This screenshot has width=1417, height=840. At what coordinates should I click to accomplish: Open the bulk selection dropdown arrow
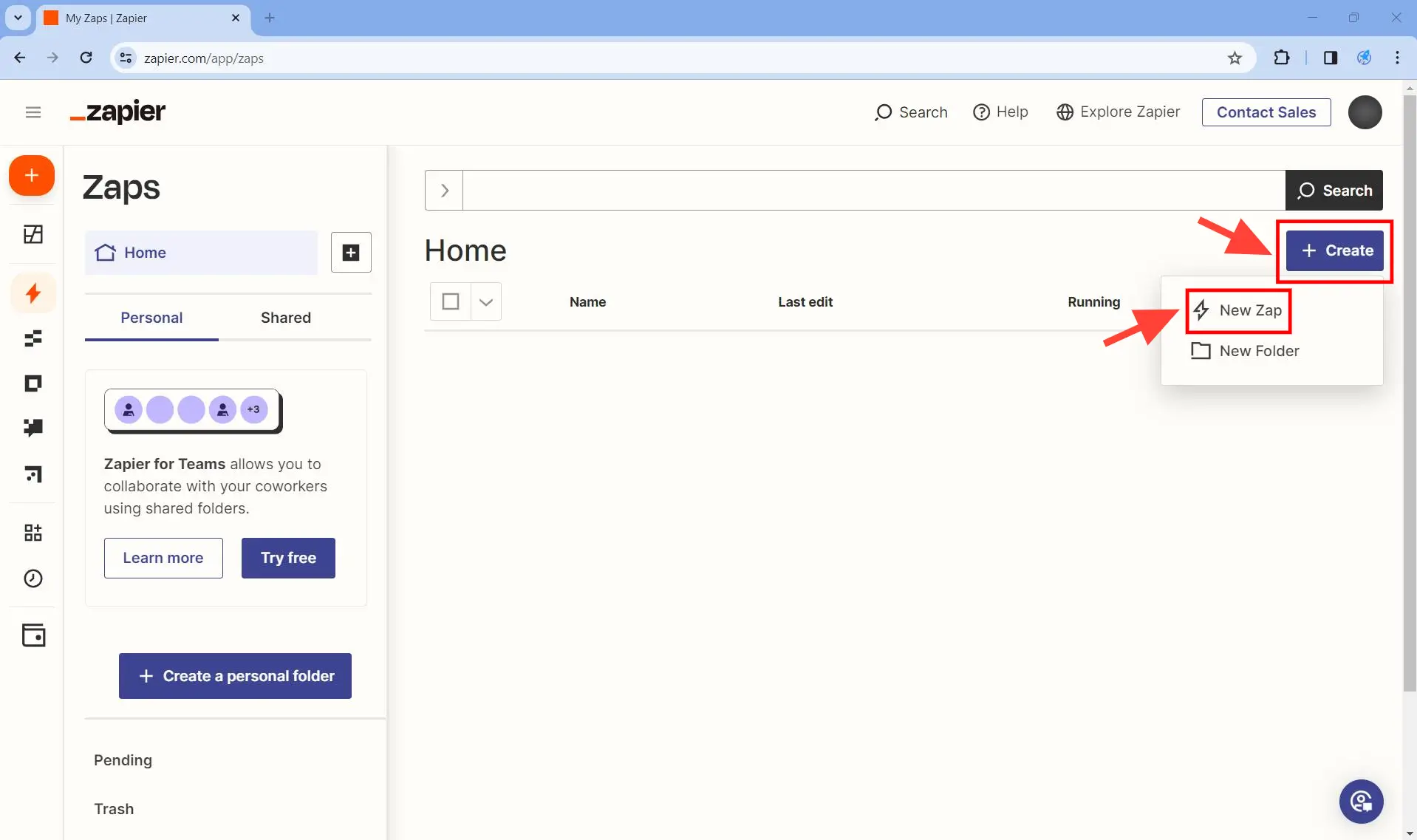[x=486, y=301]
